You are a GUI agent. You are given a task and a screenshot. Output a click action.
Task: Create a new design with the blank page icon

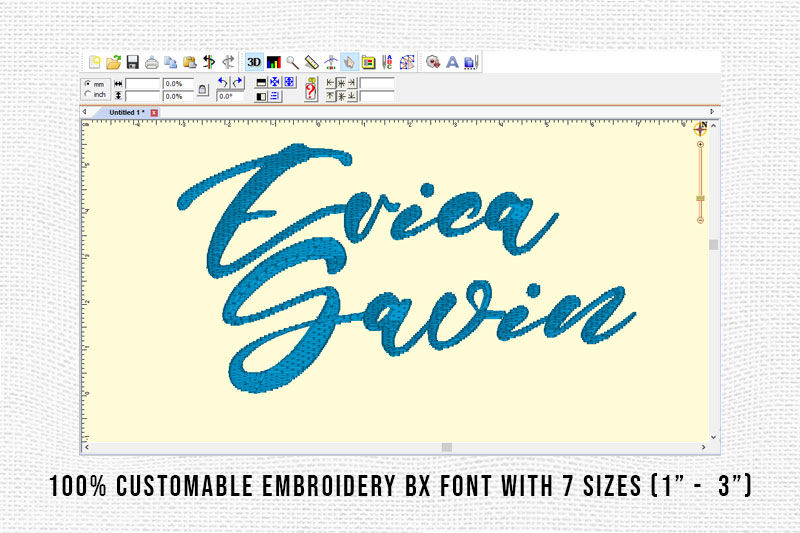pos(95,62)
